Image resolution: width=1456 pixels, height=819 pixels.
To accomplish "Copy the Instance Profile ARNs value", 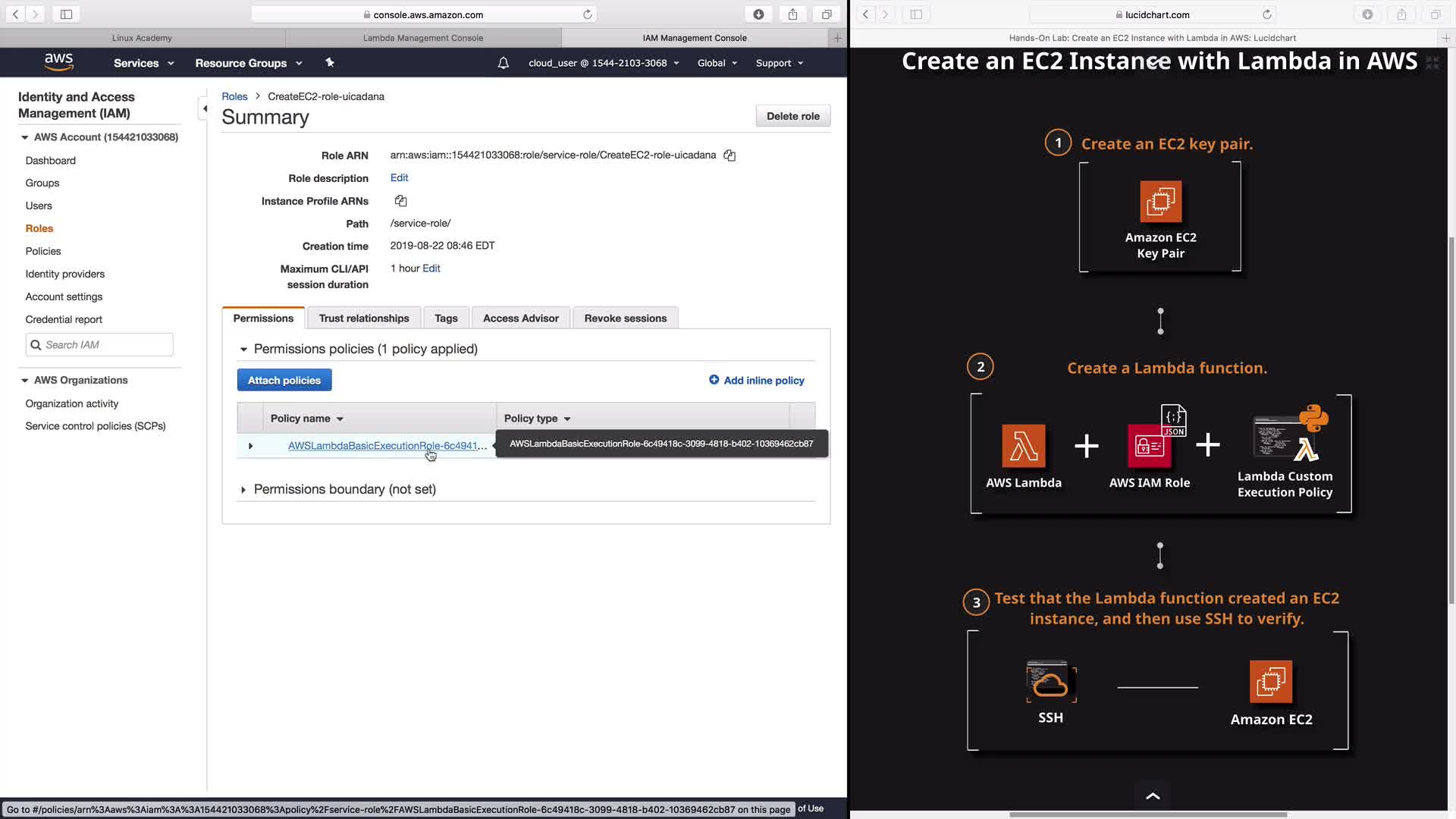I will tap(400, 201).
